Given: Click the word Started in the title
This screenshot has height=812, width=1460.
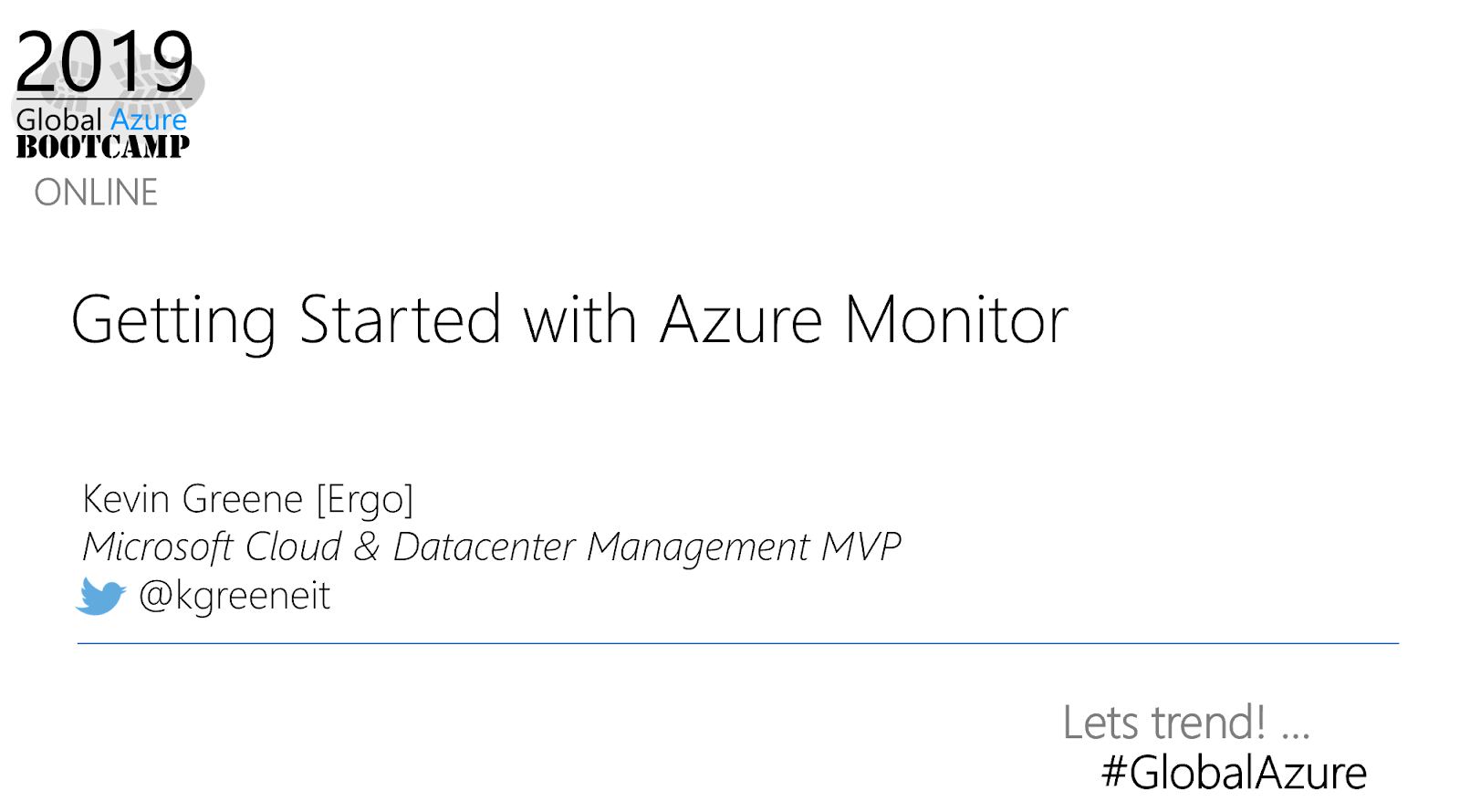Looking at the screenshot, I should pos(401,320).
